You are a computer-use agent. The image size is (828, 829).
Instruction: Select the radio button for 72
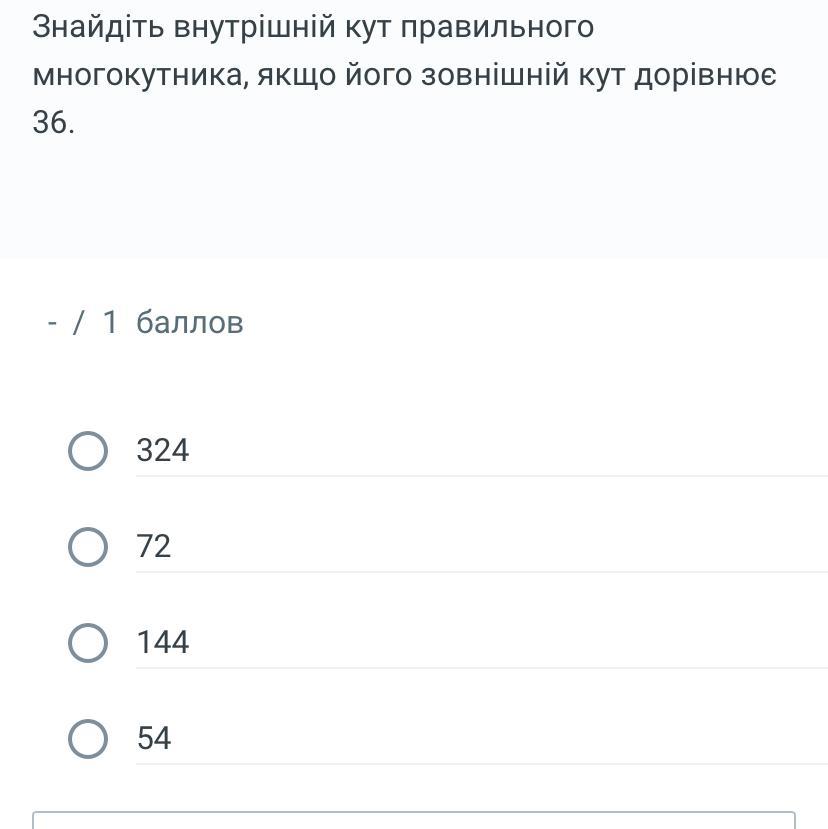(88, 547)
